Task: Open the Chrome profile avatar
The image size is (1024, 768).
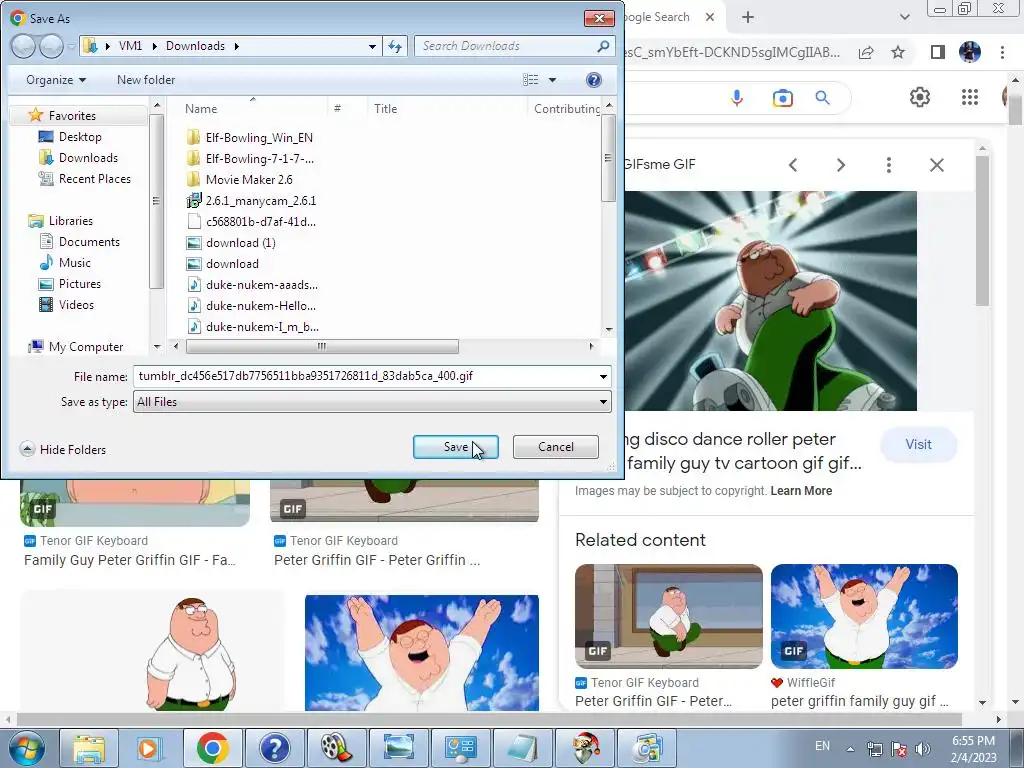Action: click(970, 52)
